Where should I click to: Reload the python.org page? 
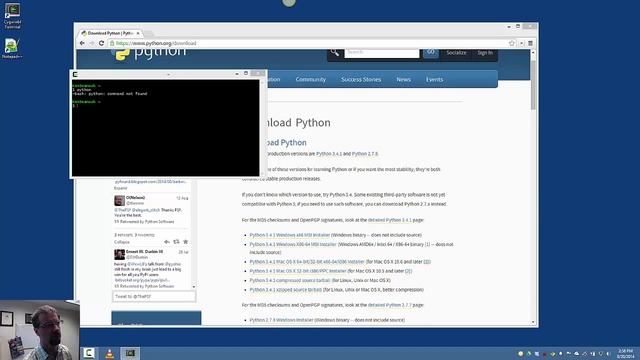click(x=102, y=43)
